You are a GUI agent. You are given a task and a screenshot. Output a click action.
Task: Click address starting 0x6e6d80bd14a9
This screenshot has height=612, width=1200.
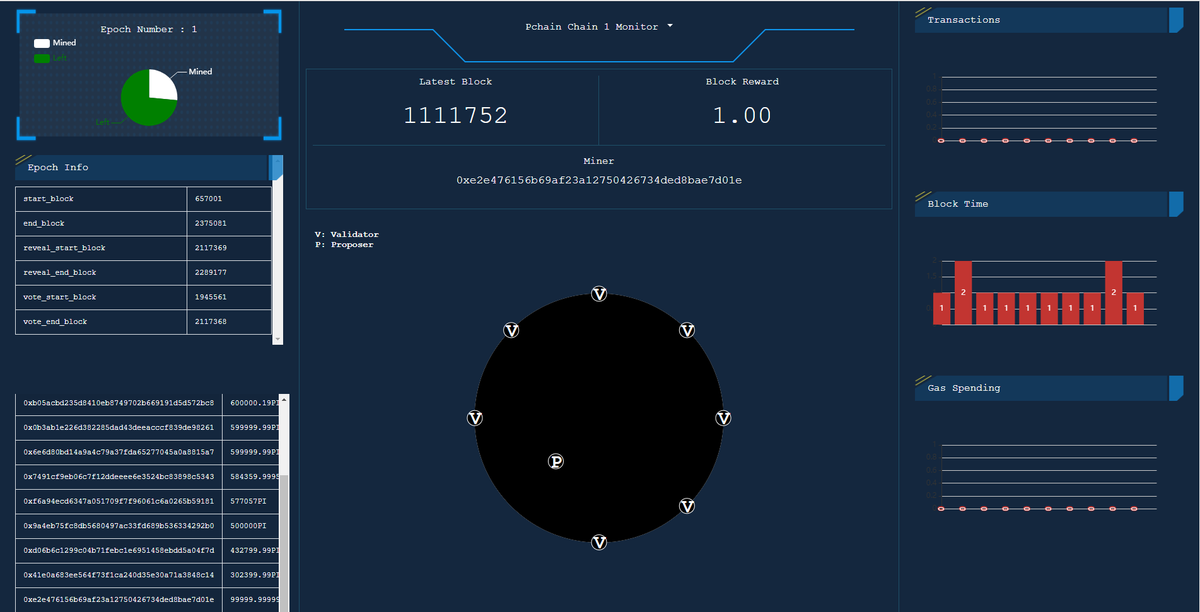pyautogui.click(x=119, y=452)
